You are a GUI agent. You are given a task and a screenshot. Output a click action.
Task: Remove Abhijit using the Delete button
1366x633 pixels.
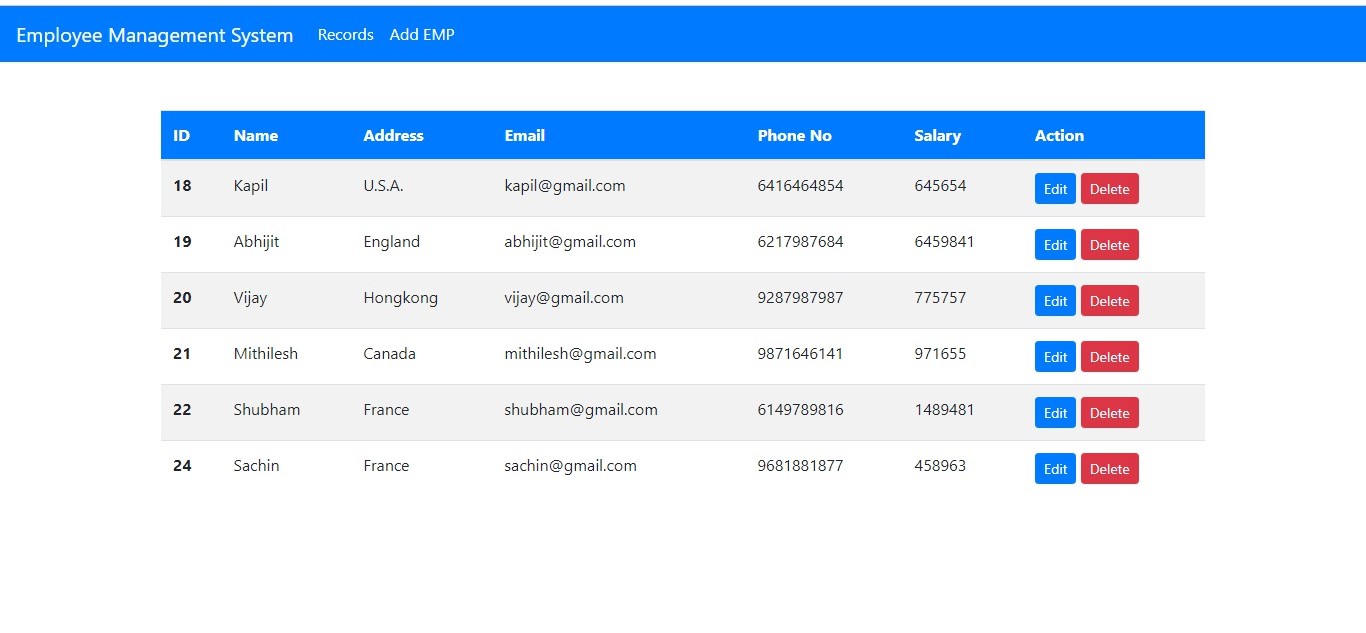tap(1109, 245)
